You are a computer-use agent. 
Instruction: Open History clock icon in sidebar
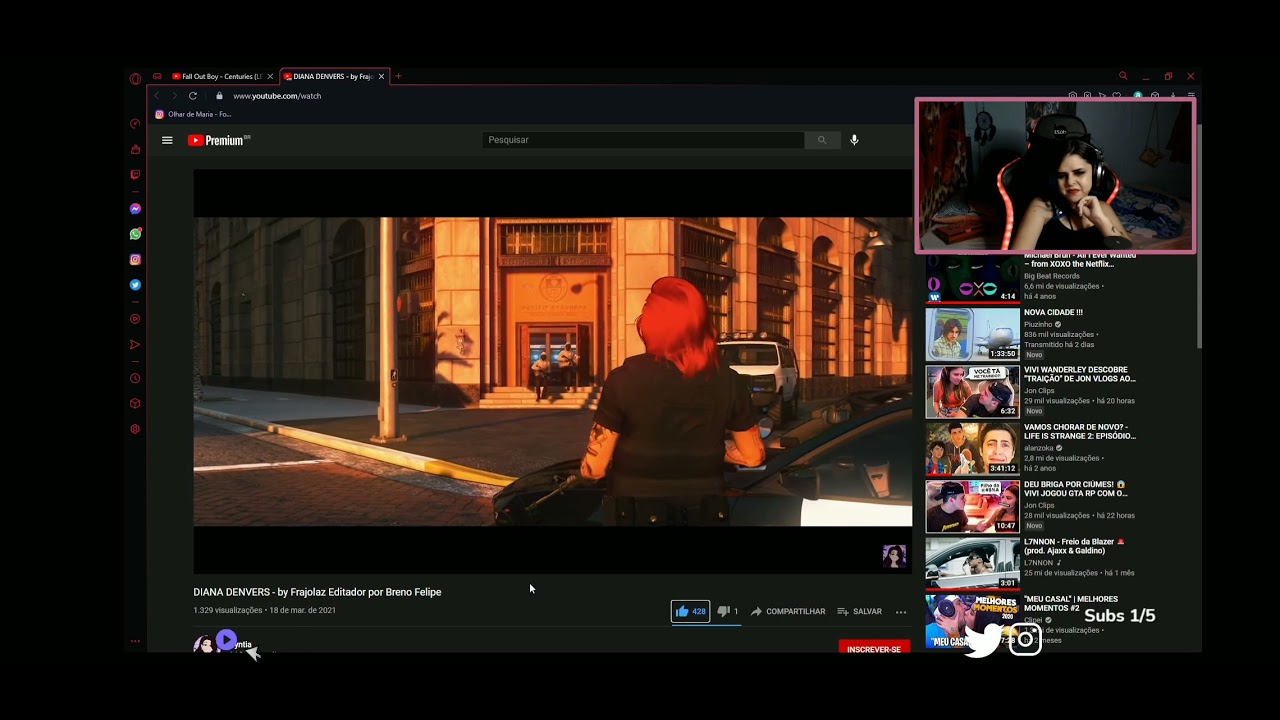135,379
